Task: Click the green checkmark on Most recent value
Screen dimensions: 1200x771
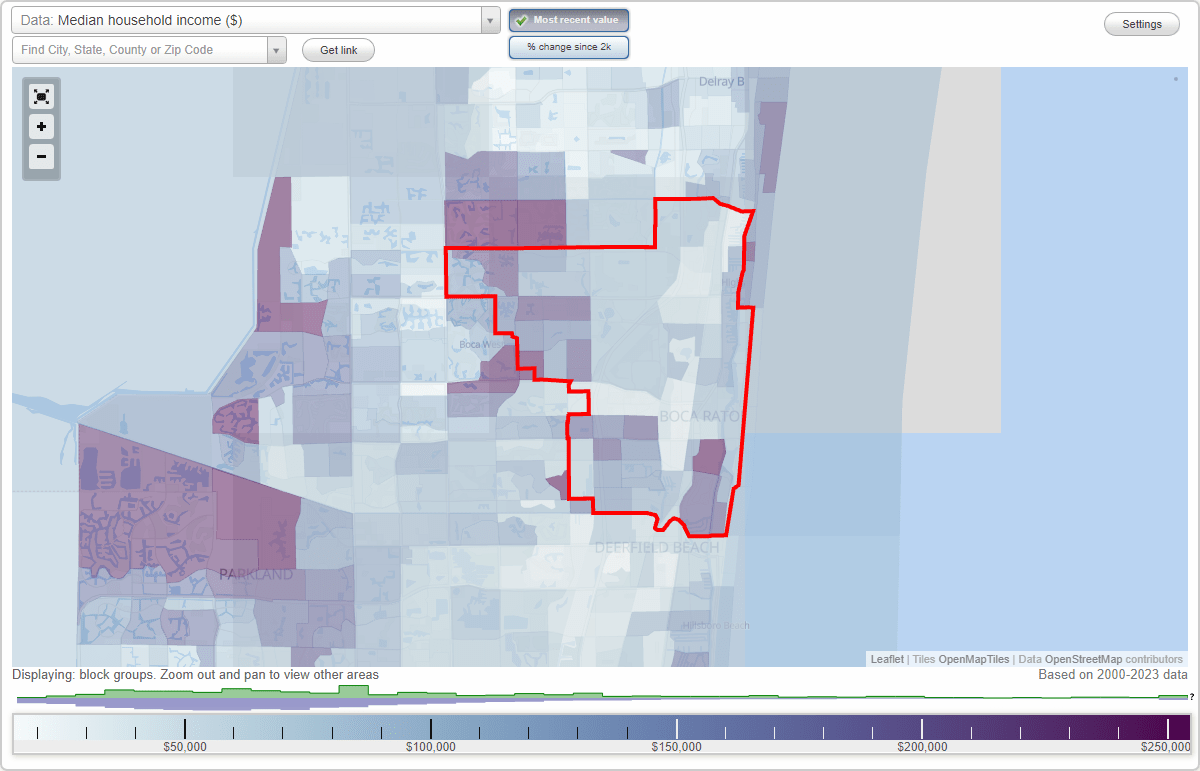Action: point(523,19)
